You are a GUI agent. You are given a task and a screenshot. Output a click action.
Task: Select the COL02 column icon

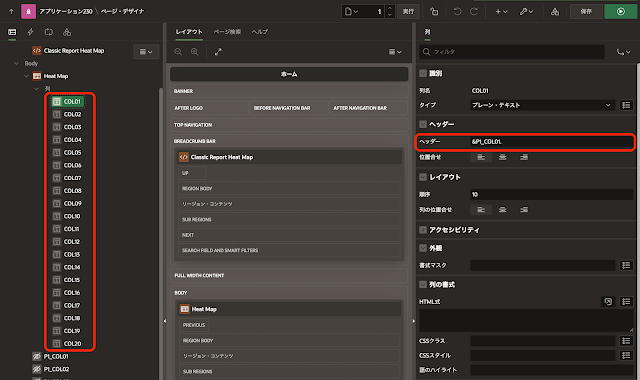tap(57, 114)
